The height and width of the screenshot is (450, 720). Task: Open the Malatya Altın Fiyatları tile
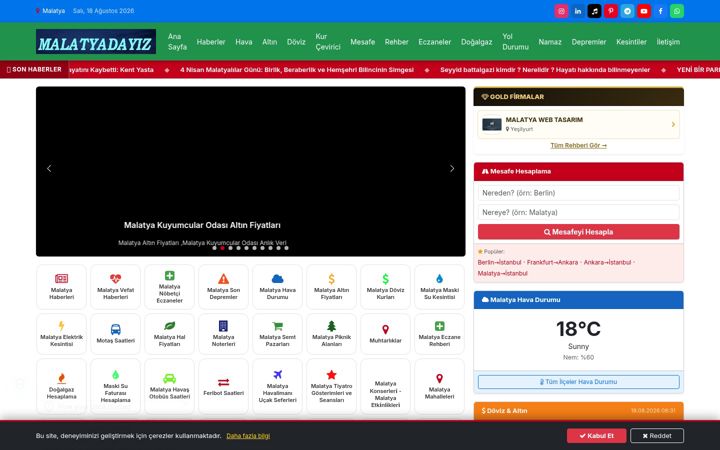332,287
